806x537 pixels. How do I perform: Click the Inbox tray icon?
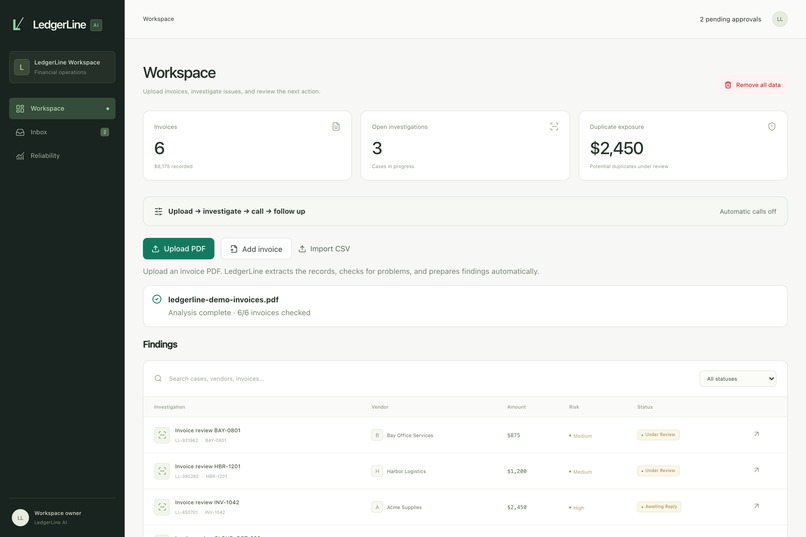pos(20,132)
